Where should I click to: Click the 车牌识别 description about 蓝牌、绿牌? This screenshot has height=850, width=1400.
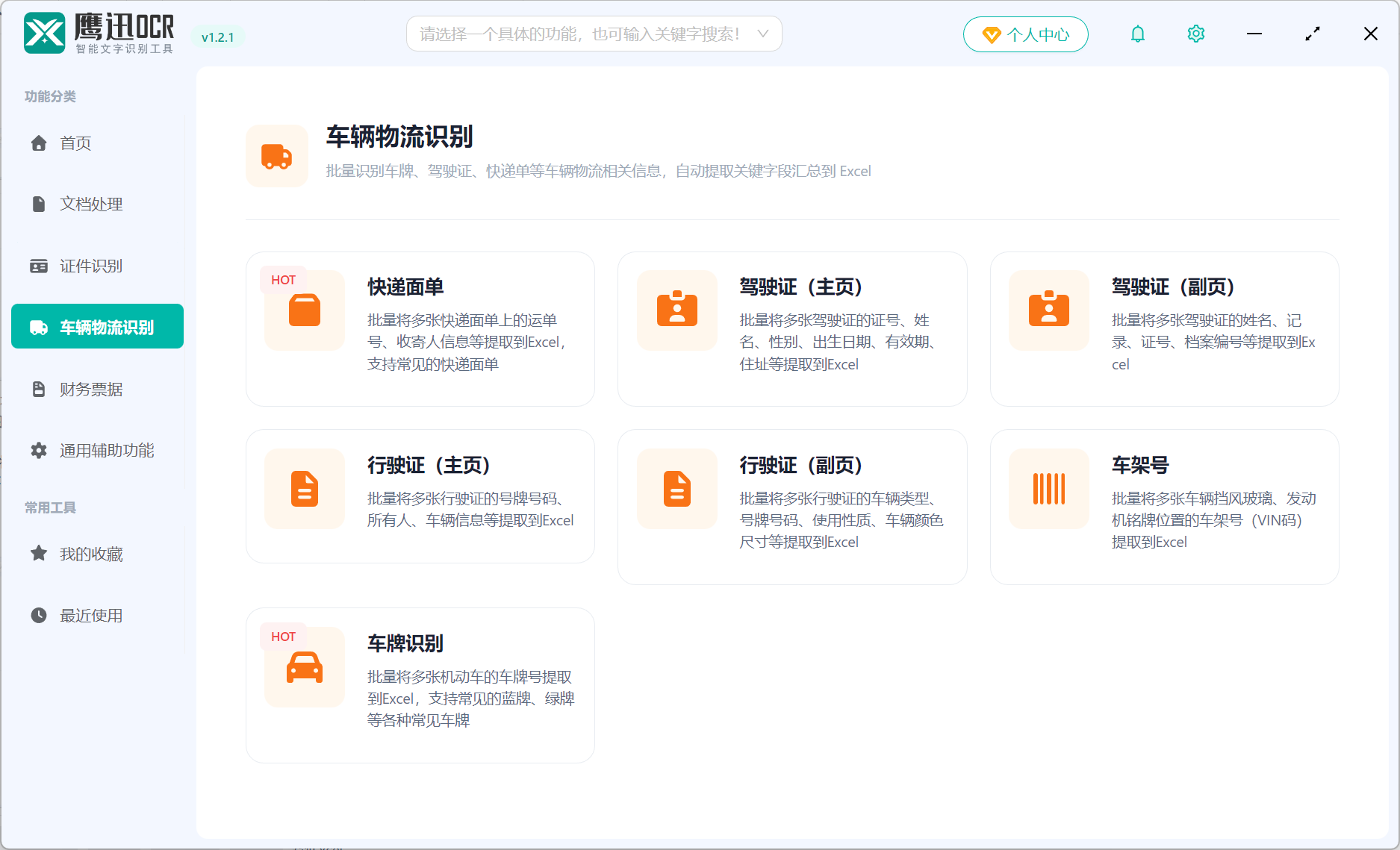click(x=470, y=699)
